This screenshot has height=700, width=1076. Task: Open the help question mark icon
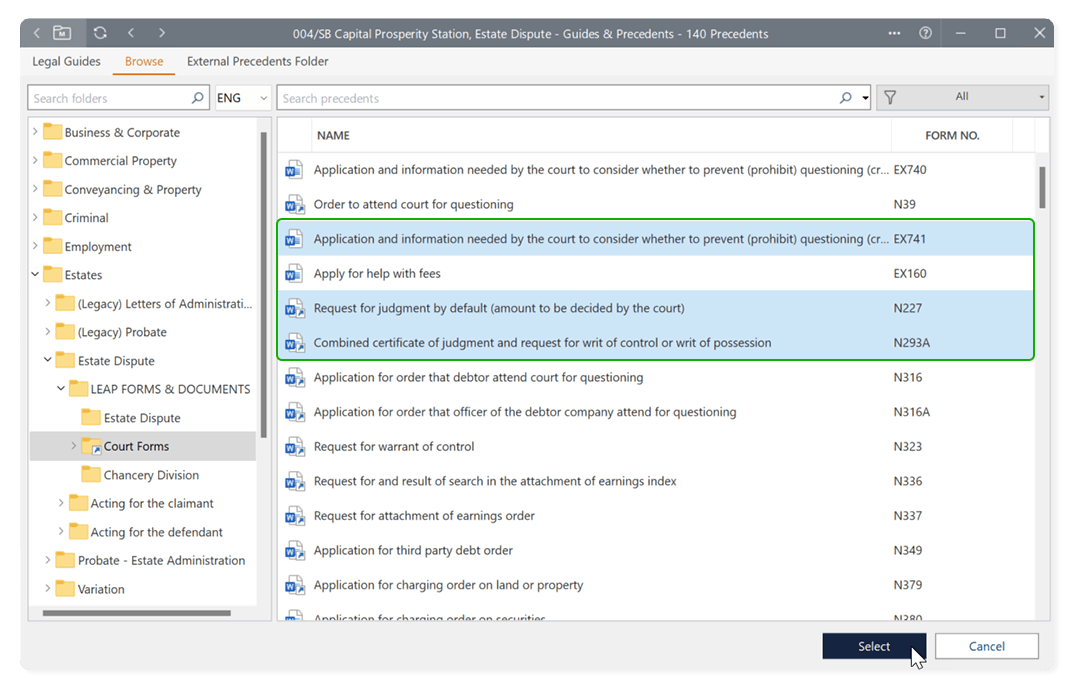point(925,33)
